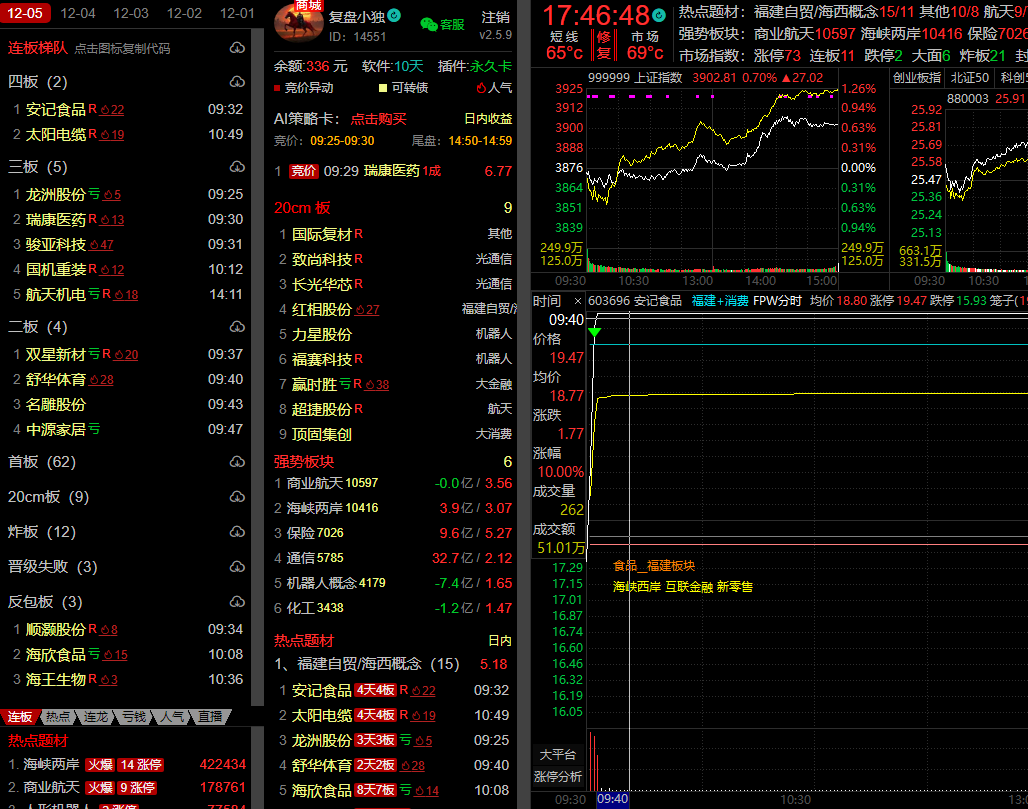Click 注销 to log out
The width and height of the screenshot is (1028, 809).
click(x=495, y=17)
